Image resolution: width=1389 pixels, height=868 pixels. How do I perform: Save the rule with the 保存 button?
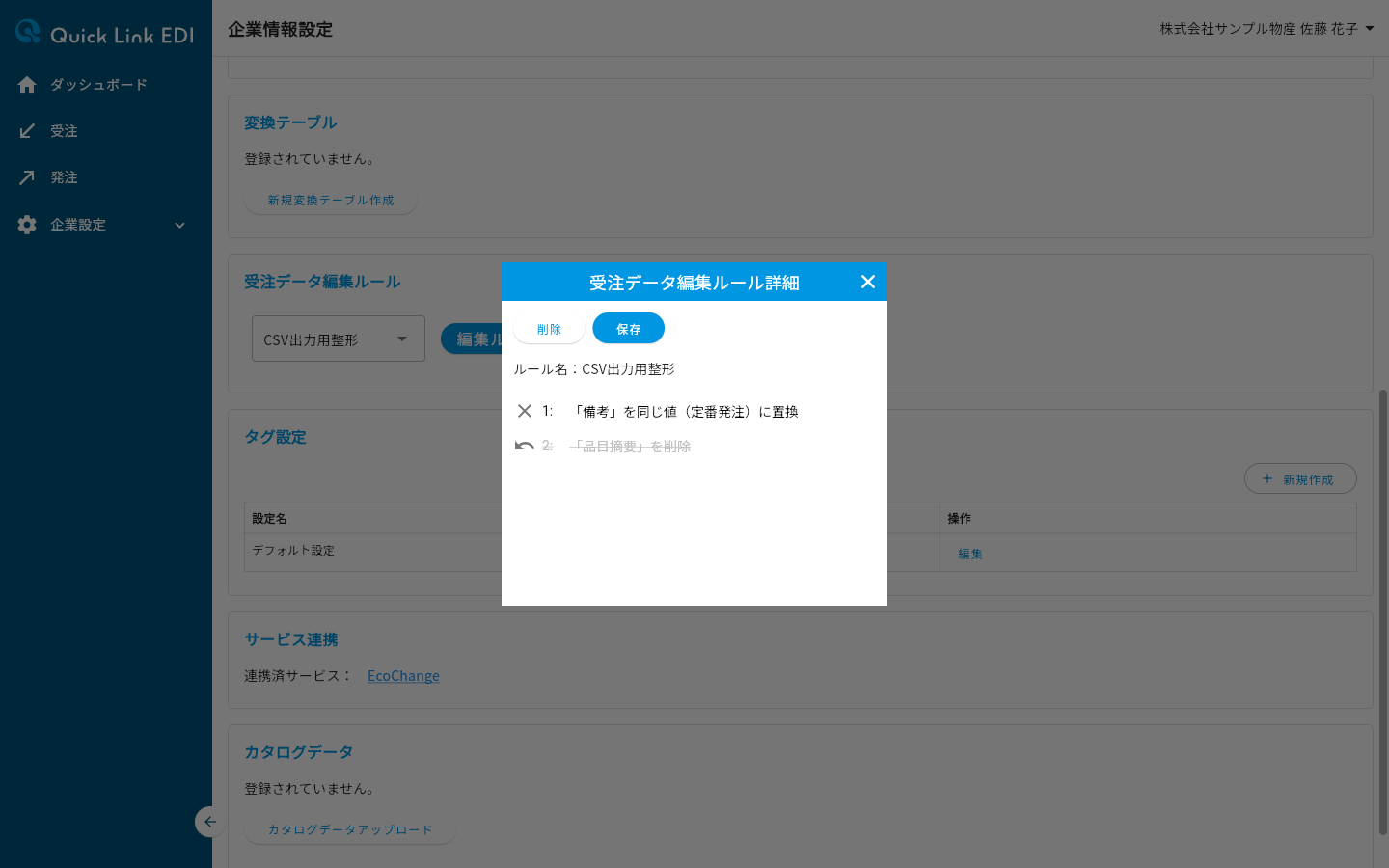coord(628,329)
